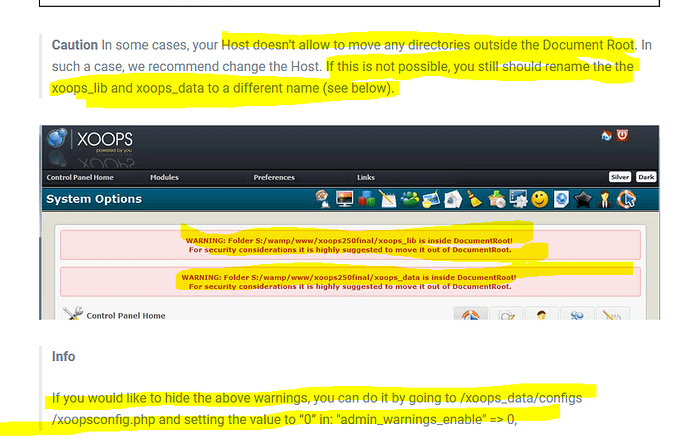Viewport: 690px width, 439px height.
Task: Open the Avatars system option icon
Action: click(x=323, y=199)
